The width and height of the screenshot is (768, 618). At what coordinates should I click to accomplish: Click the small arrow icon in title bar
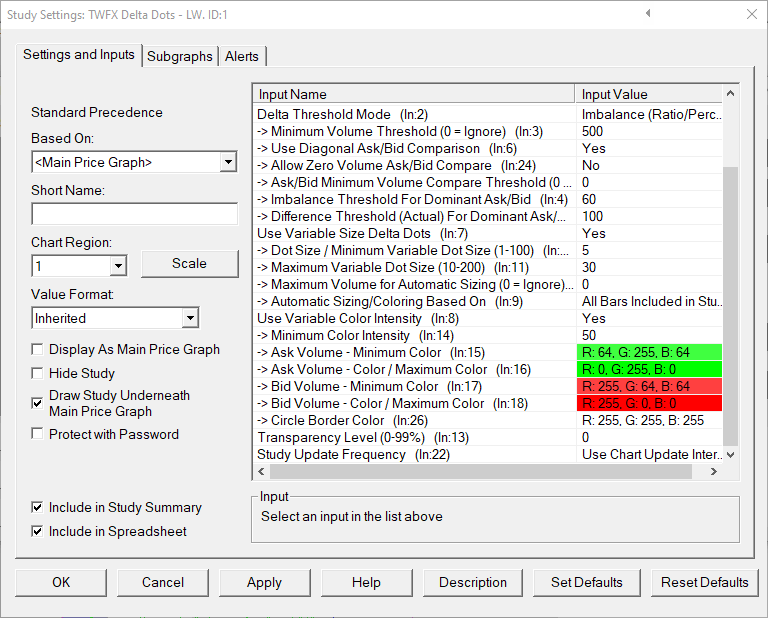point(648,14)
